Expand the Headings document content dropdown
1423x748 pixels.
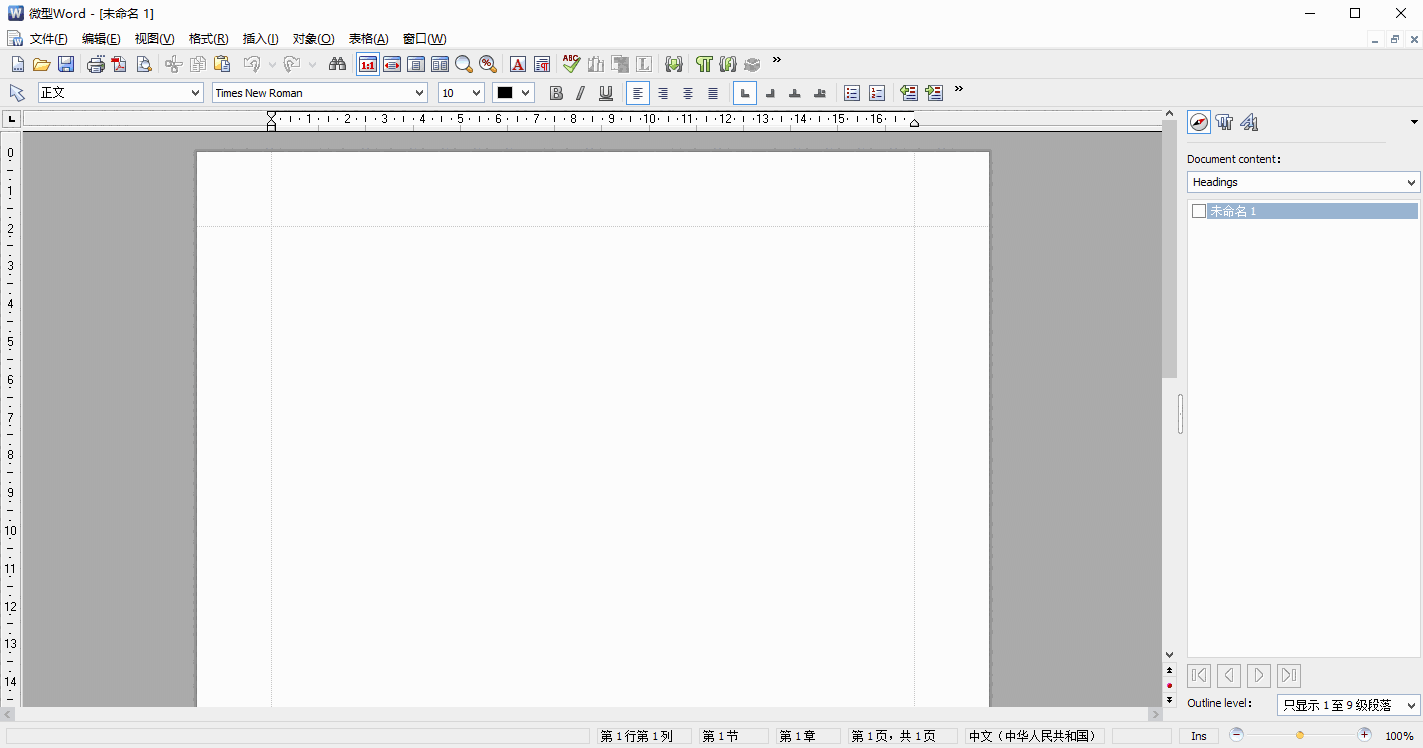pyautogui.click(x=1411, y=182)
